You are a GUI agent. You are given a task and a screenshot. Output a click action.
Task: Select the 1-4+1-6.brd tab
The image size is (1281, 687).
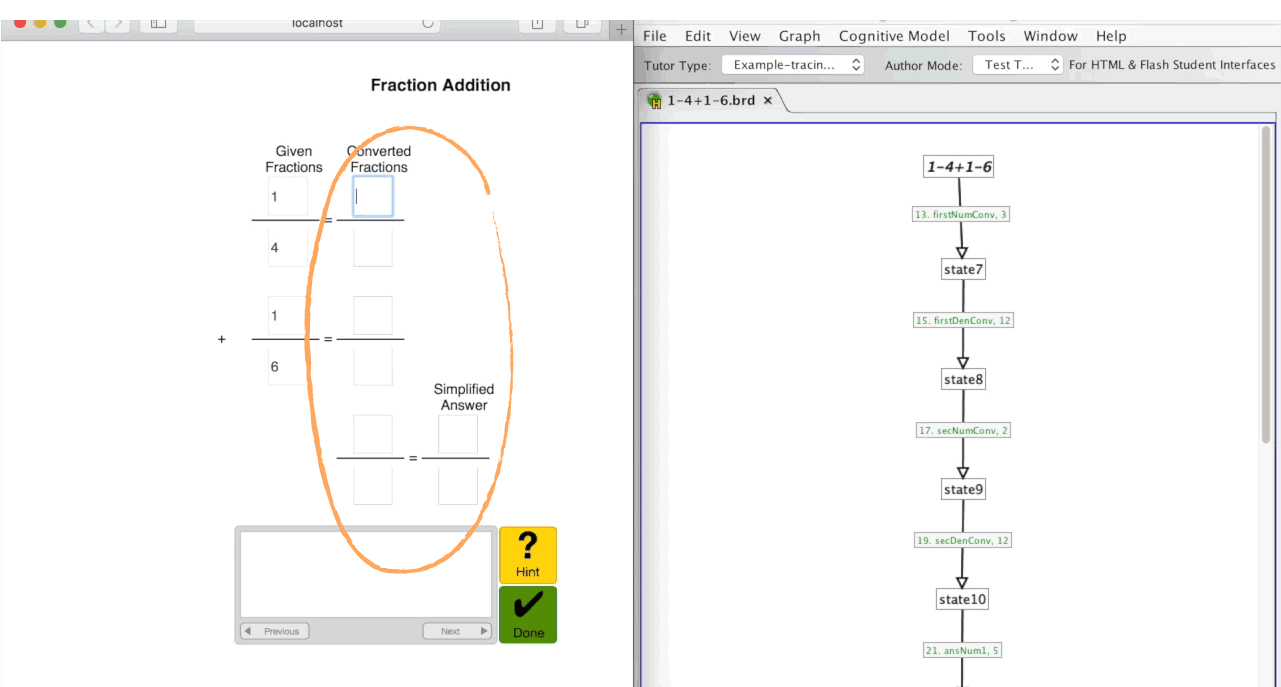point(710,100)
